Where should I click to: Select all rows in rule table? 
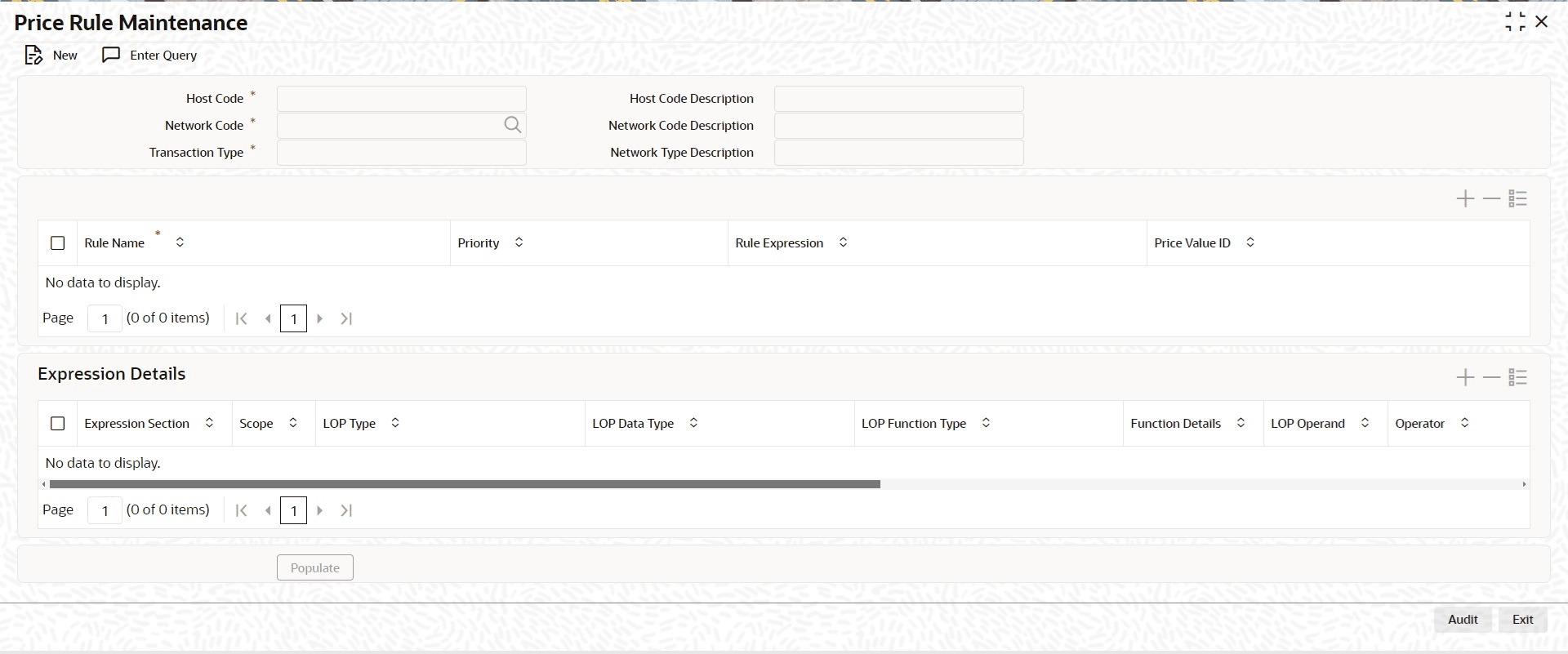coord(57,243)
